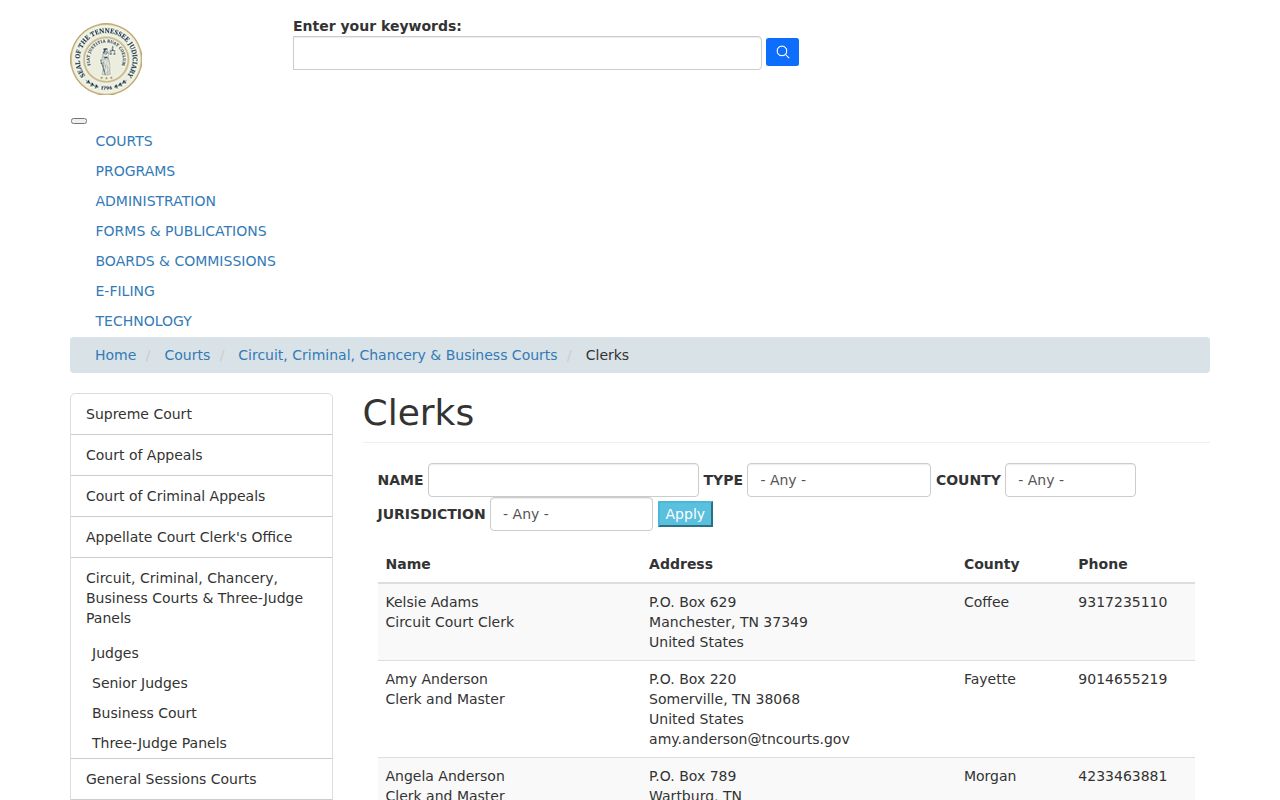Open the Senior Judges sidebar sublink

coord(140,683)
